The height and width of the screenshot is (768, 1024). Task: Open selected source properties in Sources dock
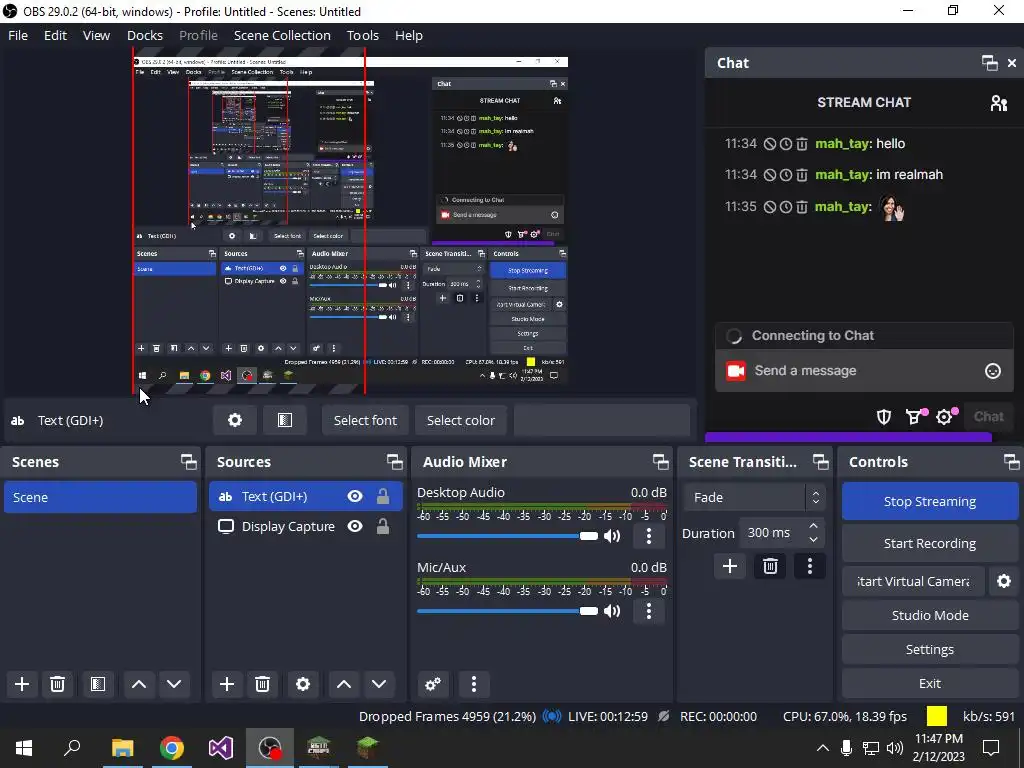(303, 684)
